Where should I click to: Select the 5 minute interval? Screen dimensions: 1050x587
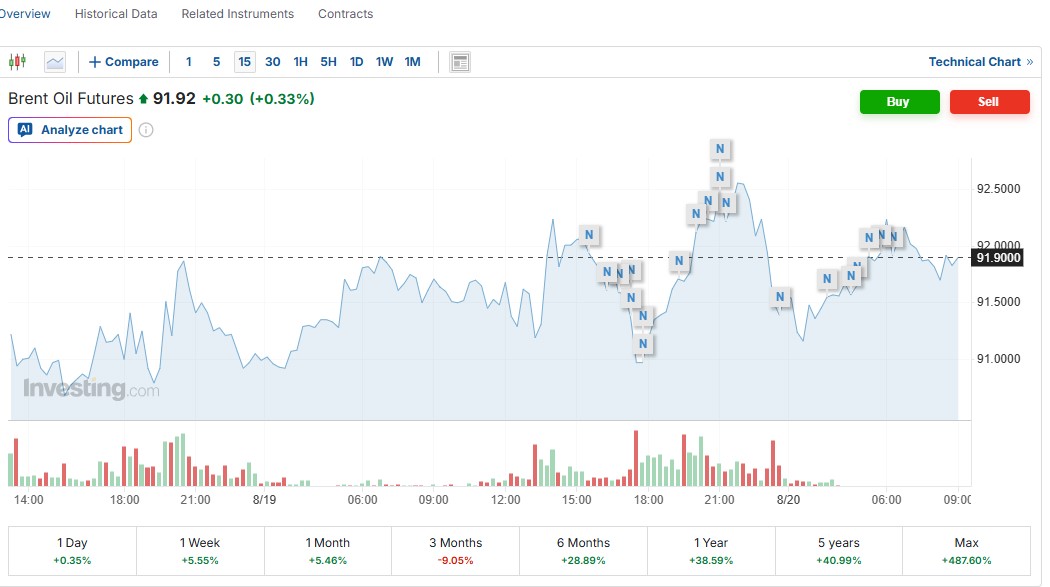[216, 62]
